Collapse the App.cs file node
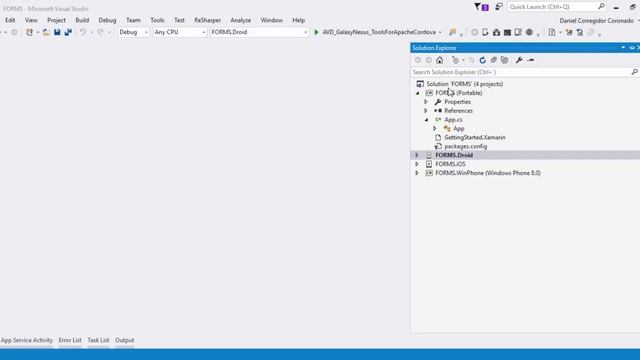640x360 pixels. click(x=427, y=120)
